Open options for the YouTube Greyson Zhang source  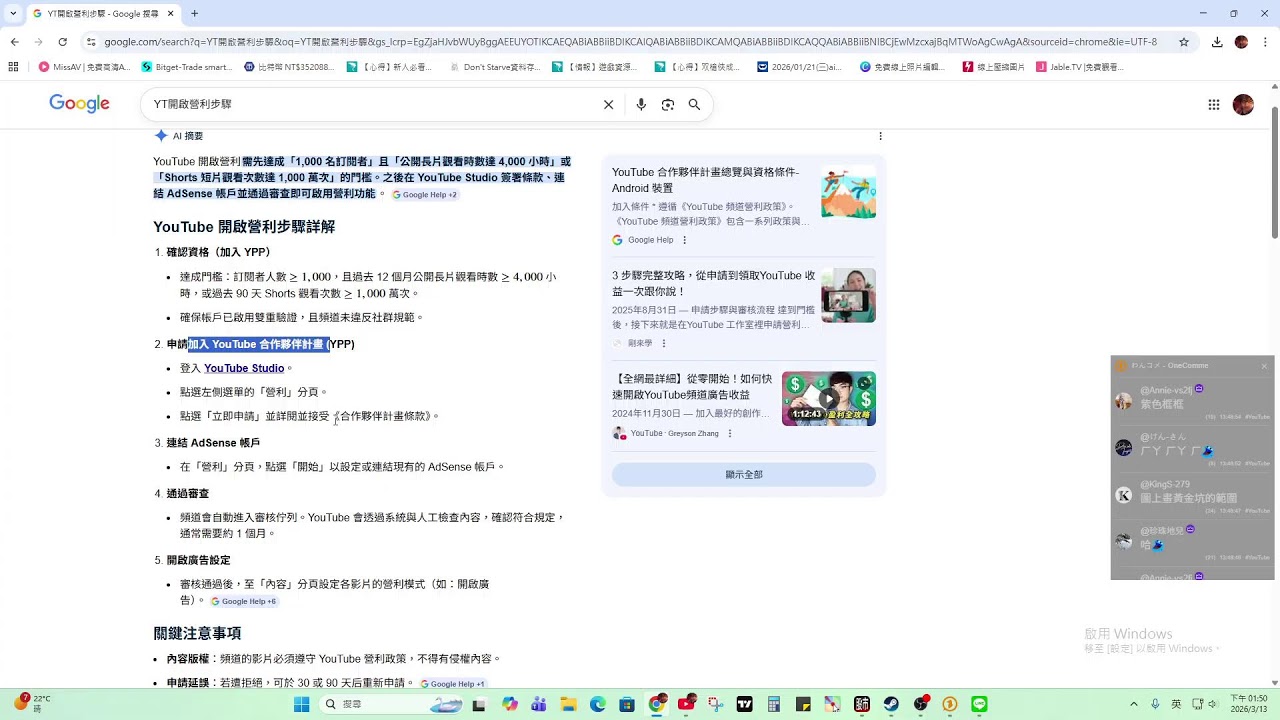[730, 433]
